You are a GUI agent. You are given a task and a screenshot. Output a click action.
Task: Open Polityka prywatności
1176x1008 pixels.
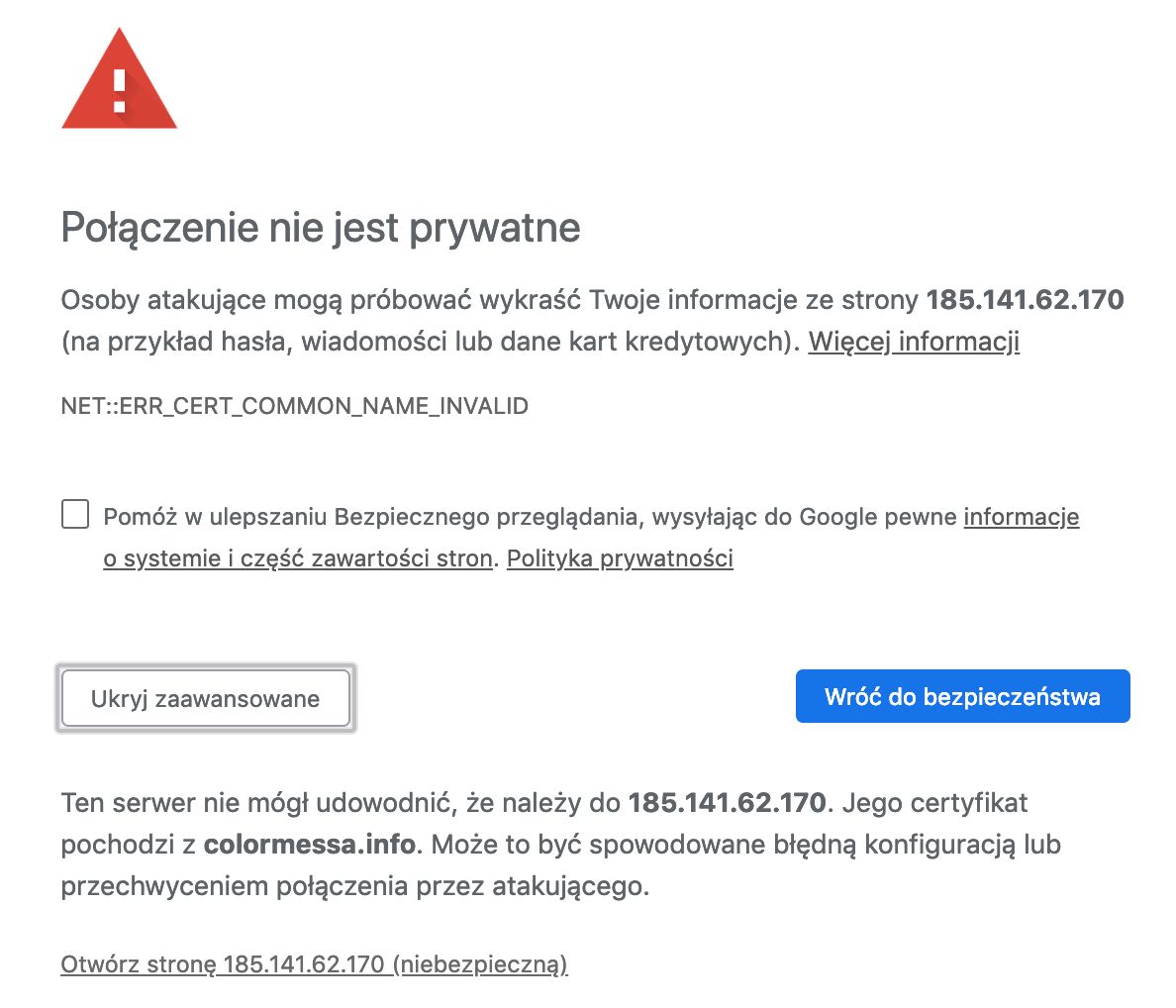click(x=619, y=557)
